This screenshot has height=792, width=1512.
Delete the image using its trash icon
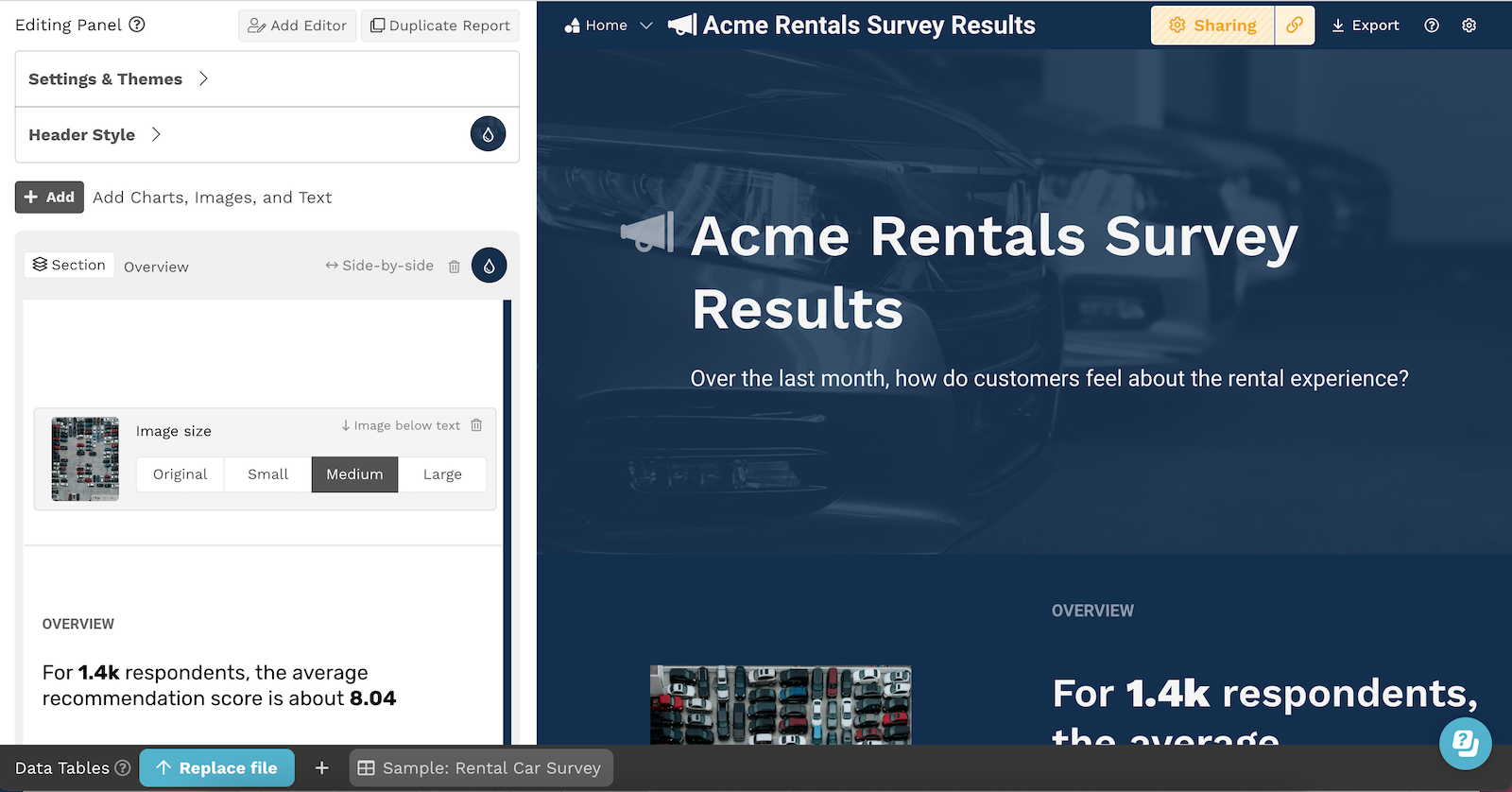(x=476, y=425)
